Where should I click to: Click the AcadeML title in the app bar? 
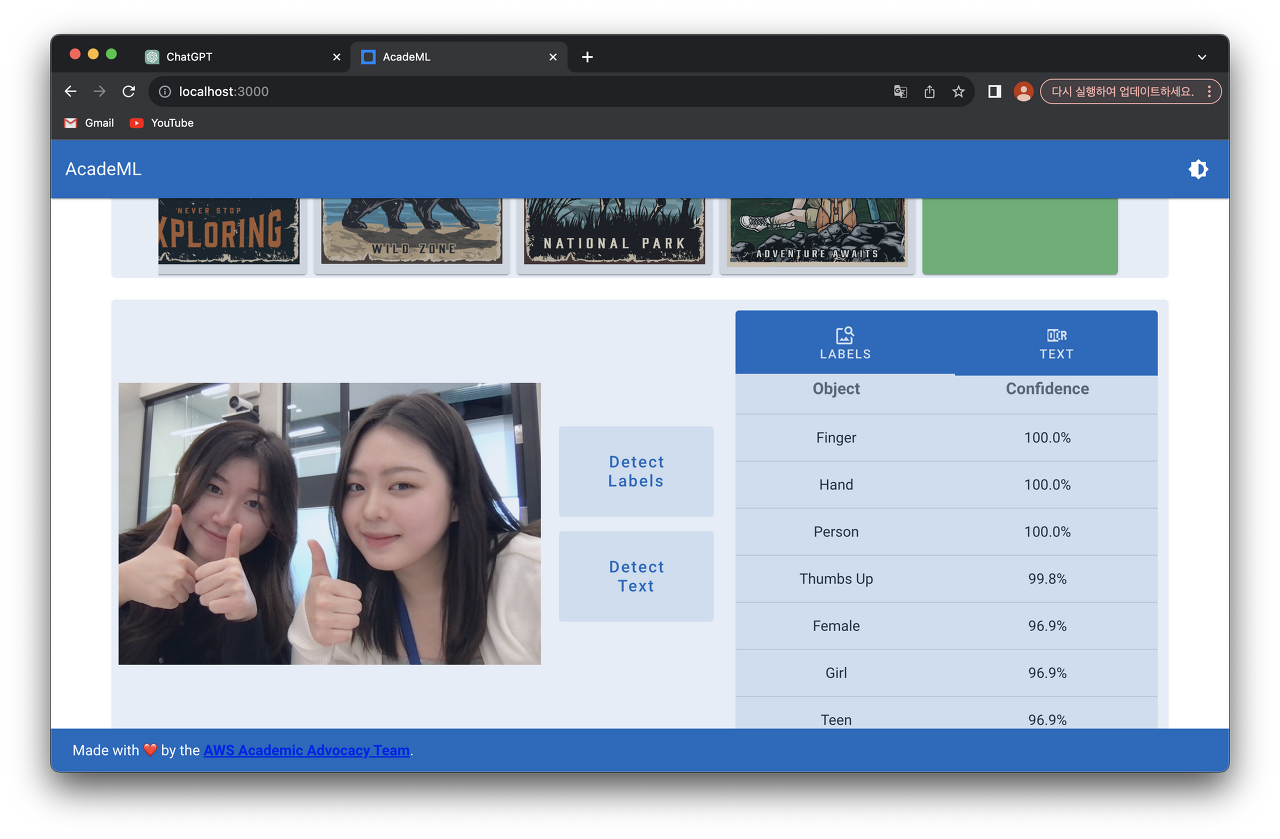[103, 169]
